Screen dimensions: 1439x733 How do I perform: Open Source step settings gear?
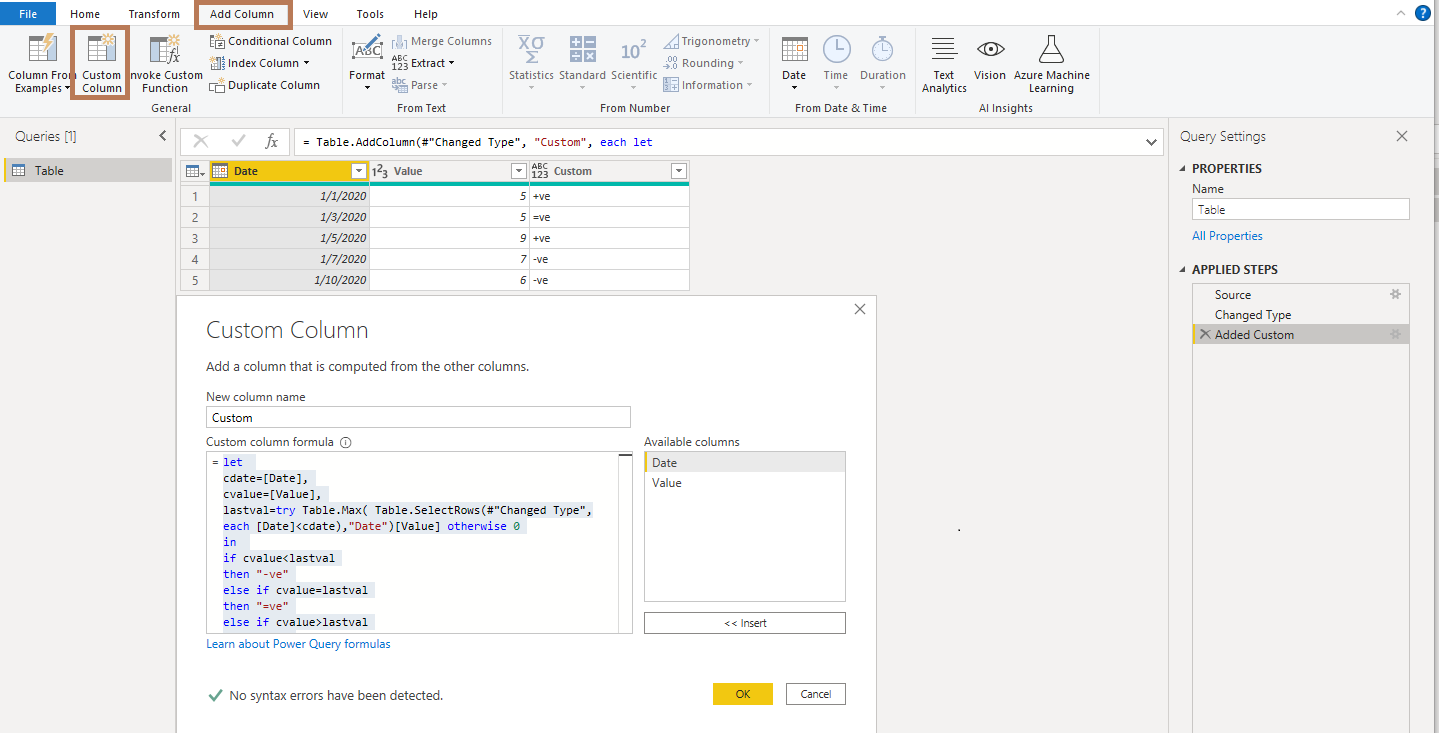(1395, 294)
